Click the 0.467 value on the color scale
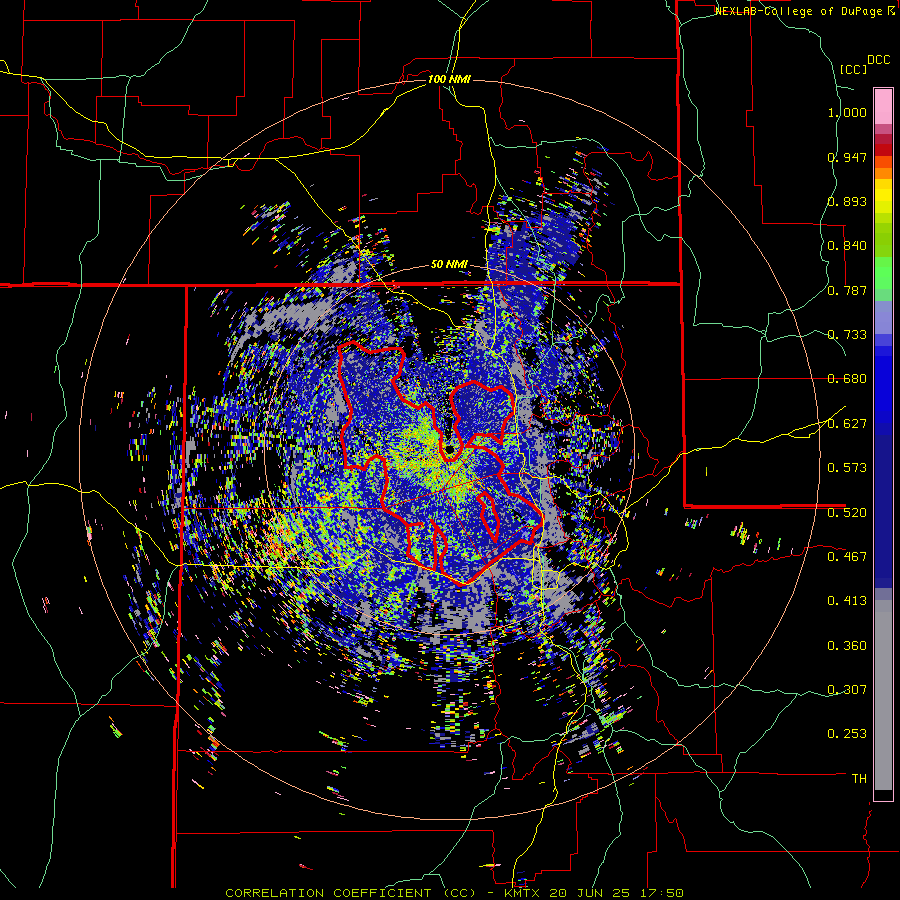The width and height of the screenshot is (900, 900). pos(847,556)
